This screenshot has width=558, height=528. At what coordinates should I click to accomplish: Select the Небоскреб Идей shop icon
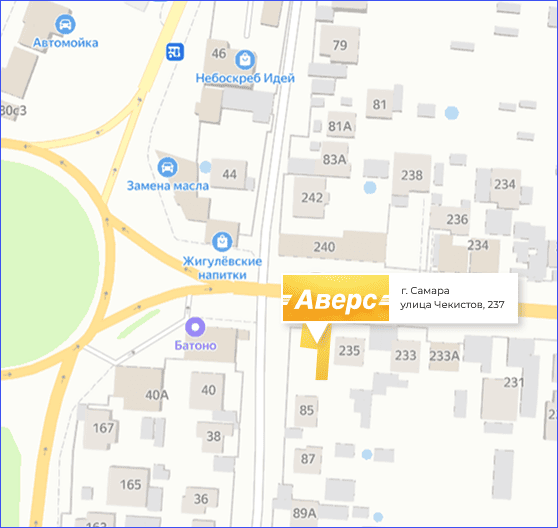coord(245,59)
